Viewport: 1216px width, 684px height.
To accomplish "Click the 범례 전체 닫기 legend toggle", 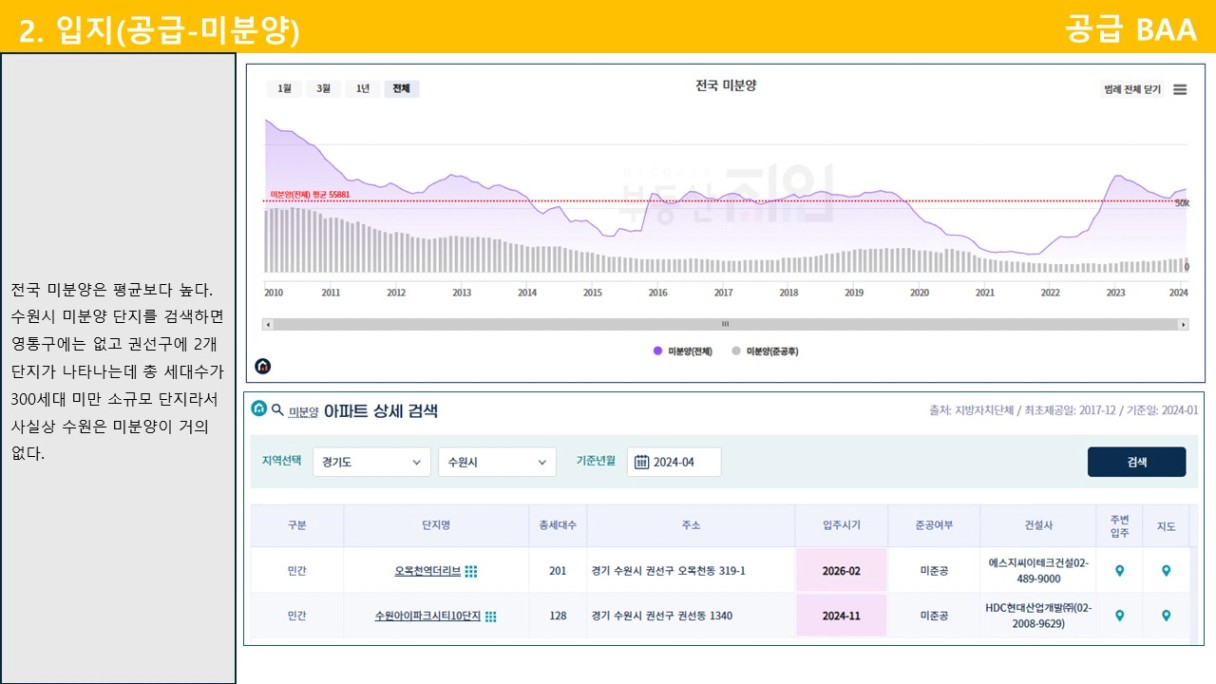I will tap(1132, 89).
